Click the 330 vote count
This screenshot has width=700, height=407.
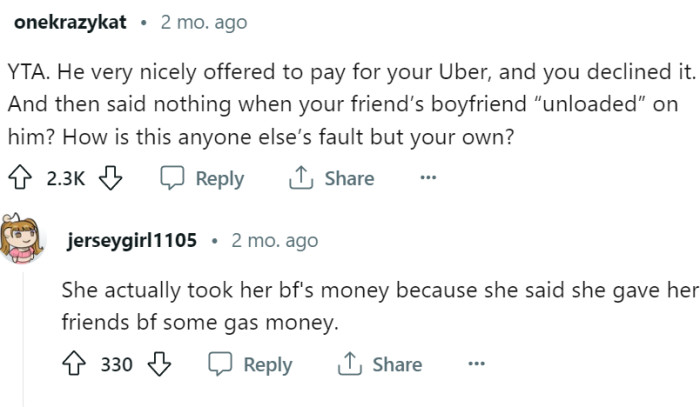116,364
